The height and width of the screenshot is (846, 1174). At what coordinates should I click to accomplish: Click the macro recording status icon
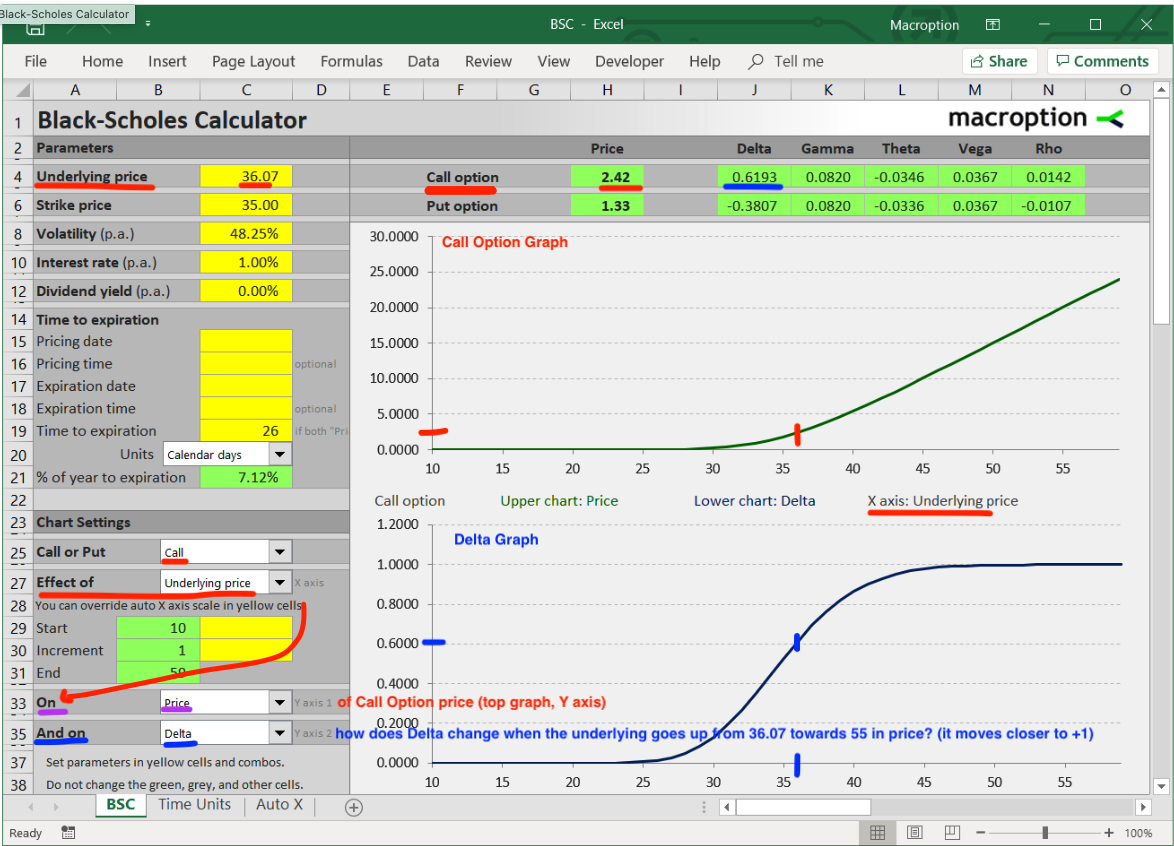(68, 833)
